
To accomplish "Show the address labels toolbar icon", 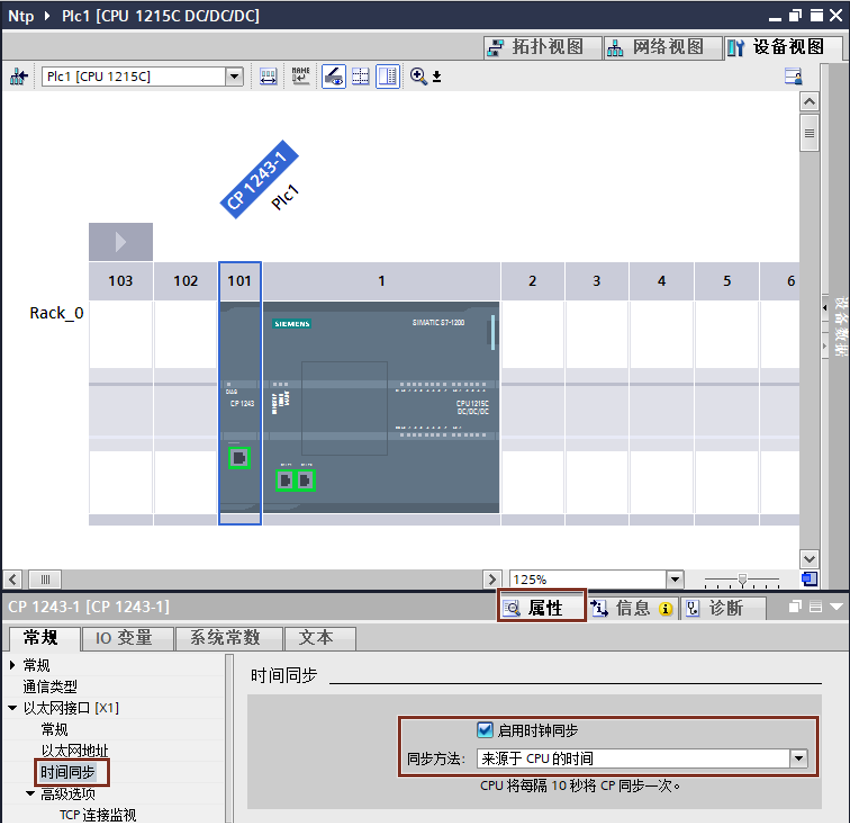I will (x=268, y=77).
